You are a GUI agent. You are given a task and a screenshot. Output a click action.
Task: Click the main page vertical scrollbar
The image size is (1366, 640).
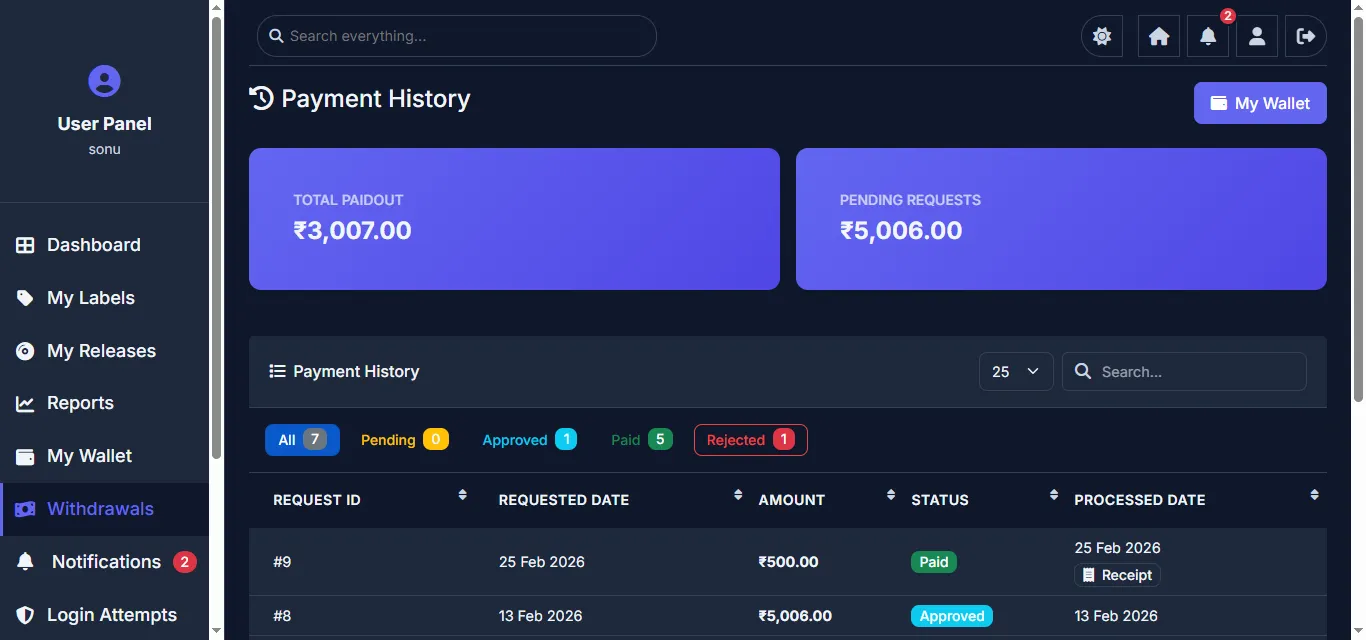coord(1358,210)
